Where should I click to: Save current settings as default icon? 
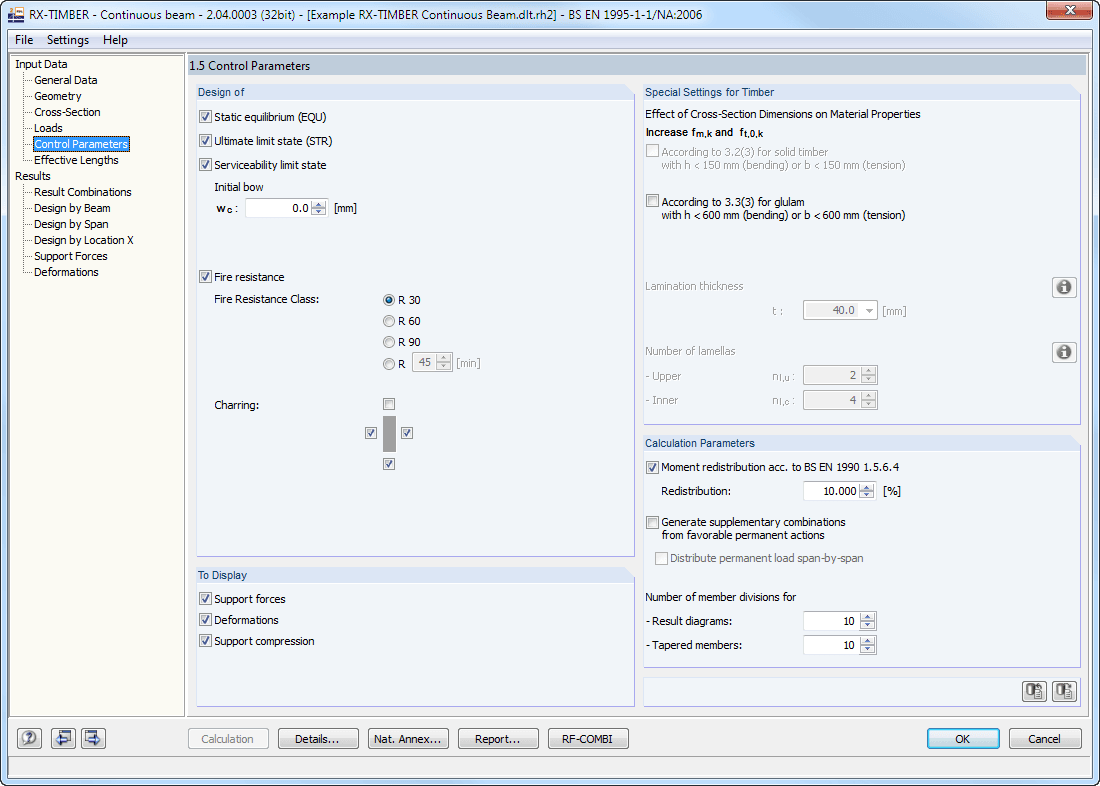tap(1063, 690)
